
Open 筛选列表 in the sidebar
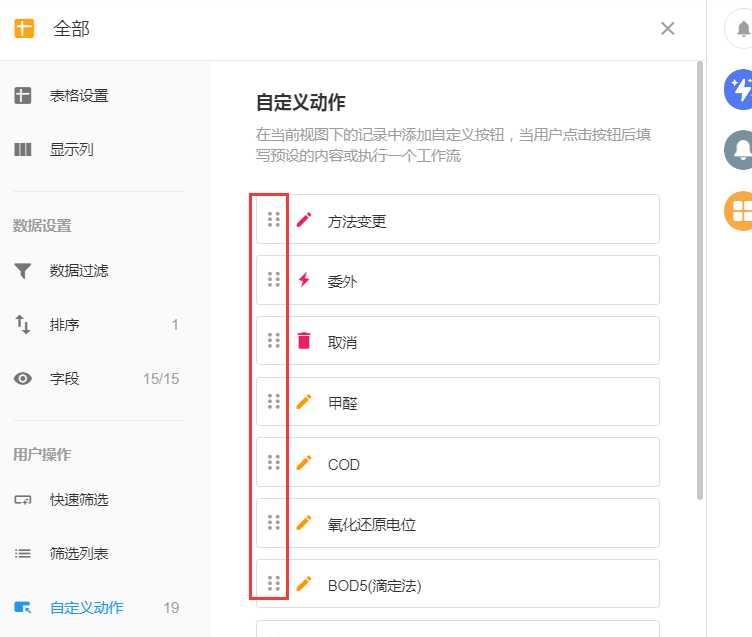coord(79,553)
